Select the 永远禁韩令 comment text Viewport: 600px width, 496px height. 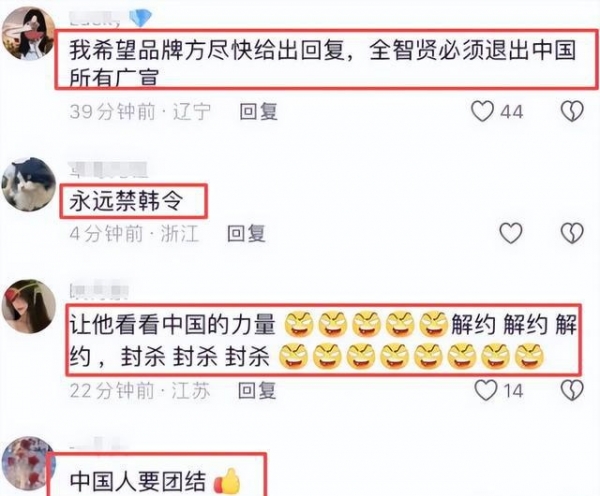(x=126, y=201)
